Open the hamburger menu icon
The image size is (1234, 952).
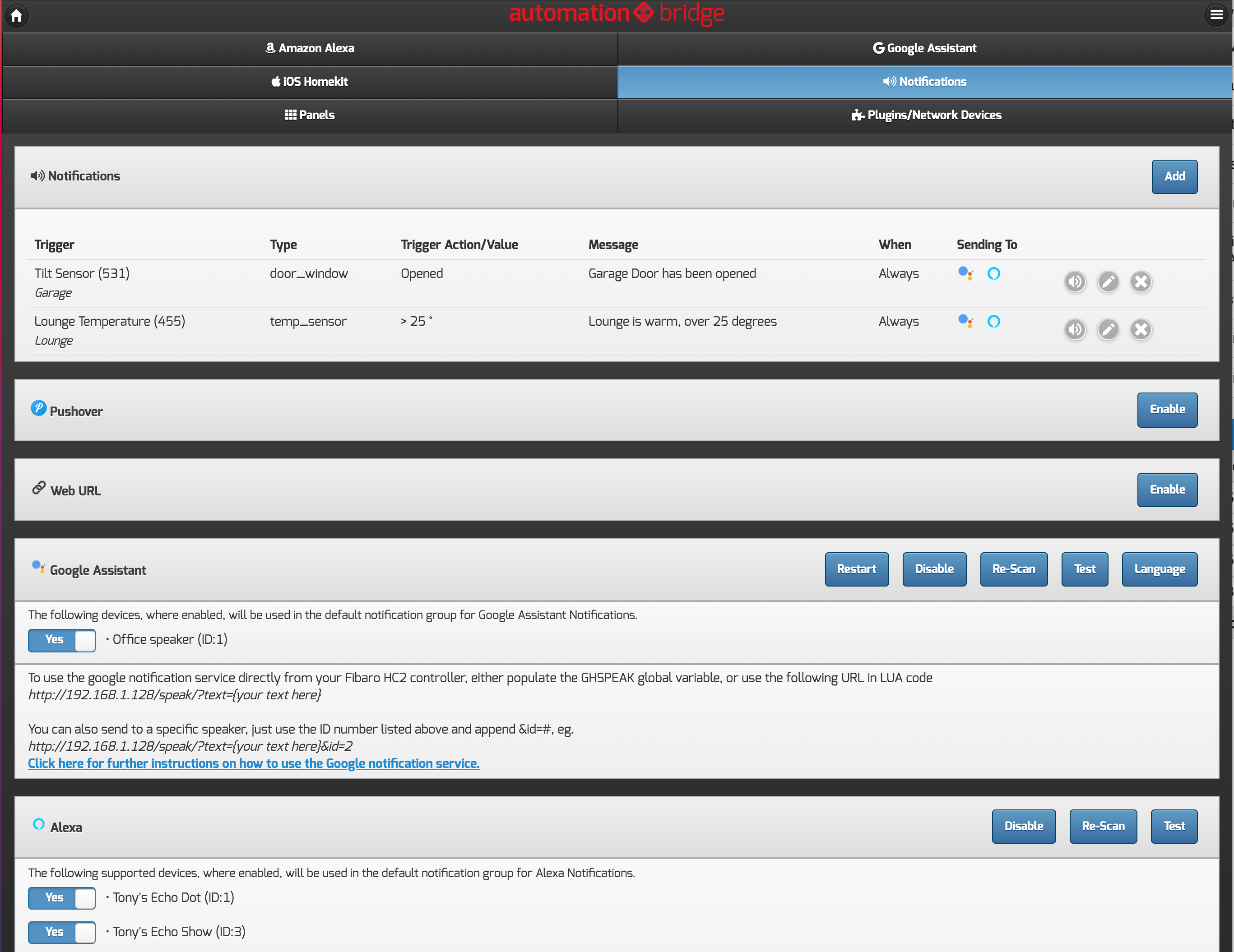point(1216,15)
